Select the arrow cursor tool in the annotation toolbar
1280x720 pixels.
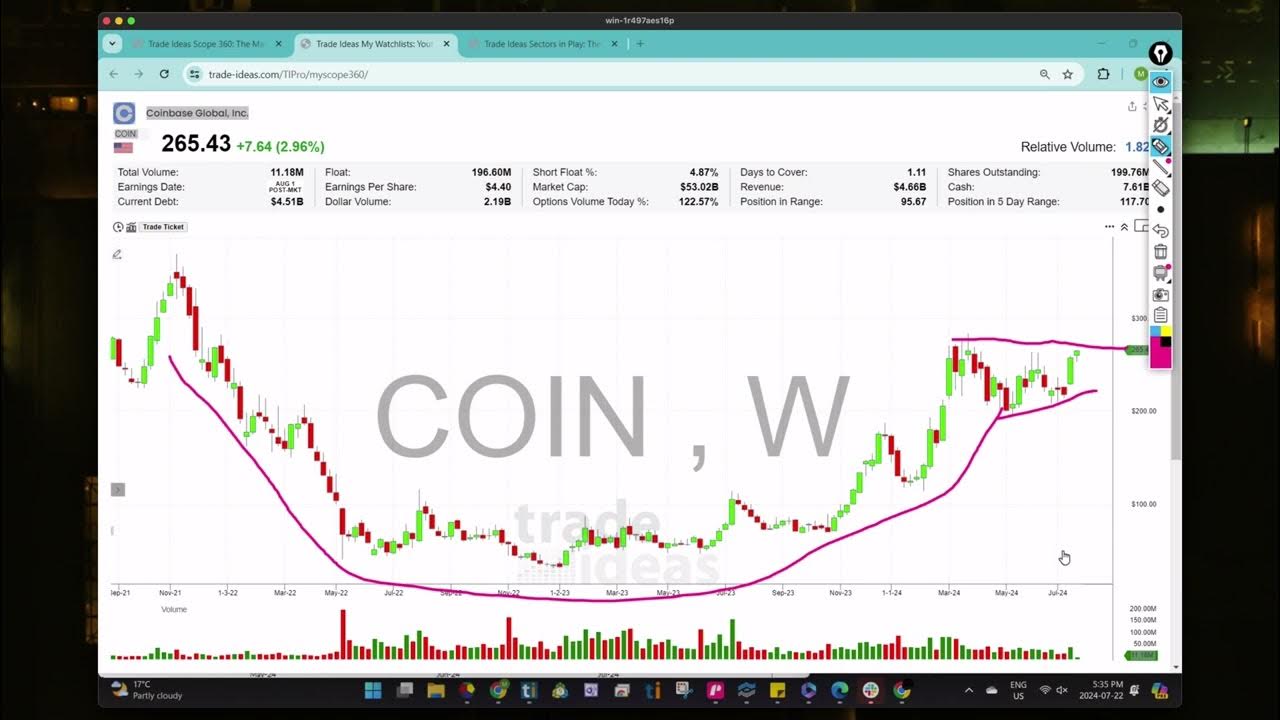[1160, 104]
